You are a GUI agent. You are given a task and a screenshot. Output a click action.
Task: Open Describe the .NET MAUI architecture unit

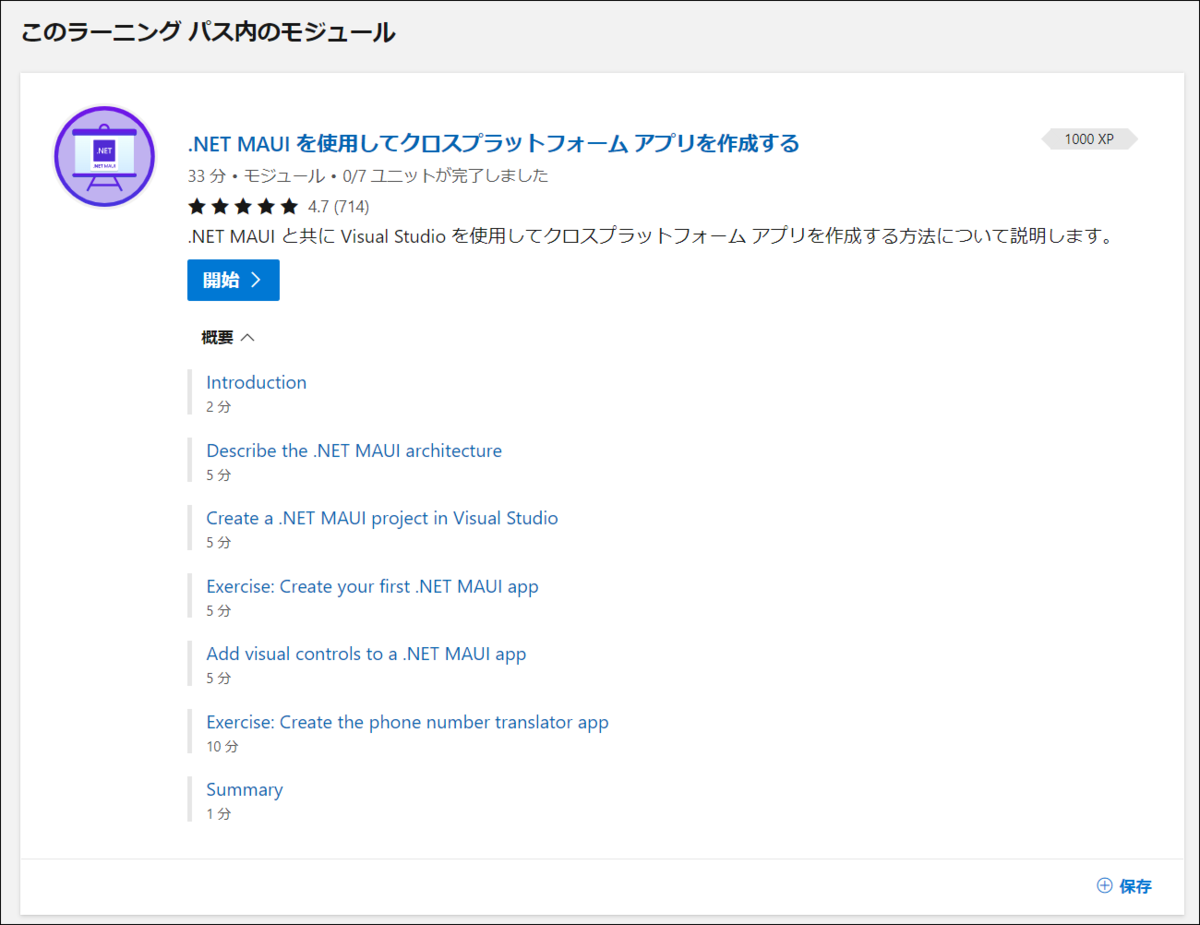[x=354, y=450]
